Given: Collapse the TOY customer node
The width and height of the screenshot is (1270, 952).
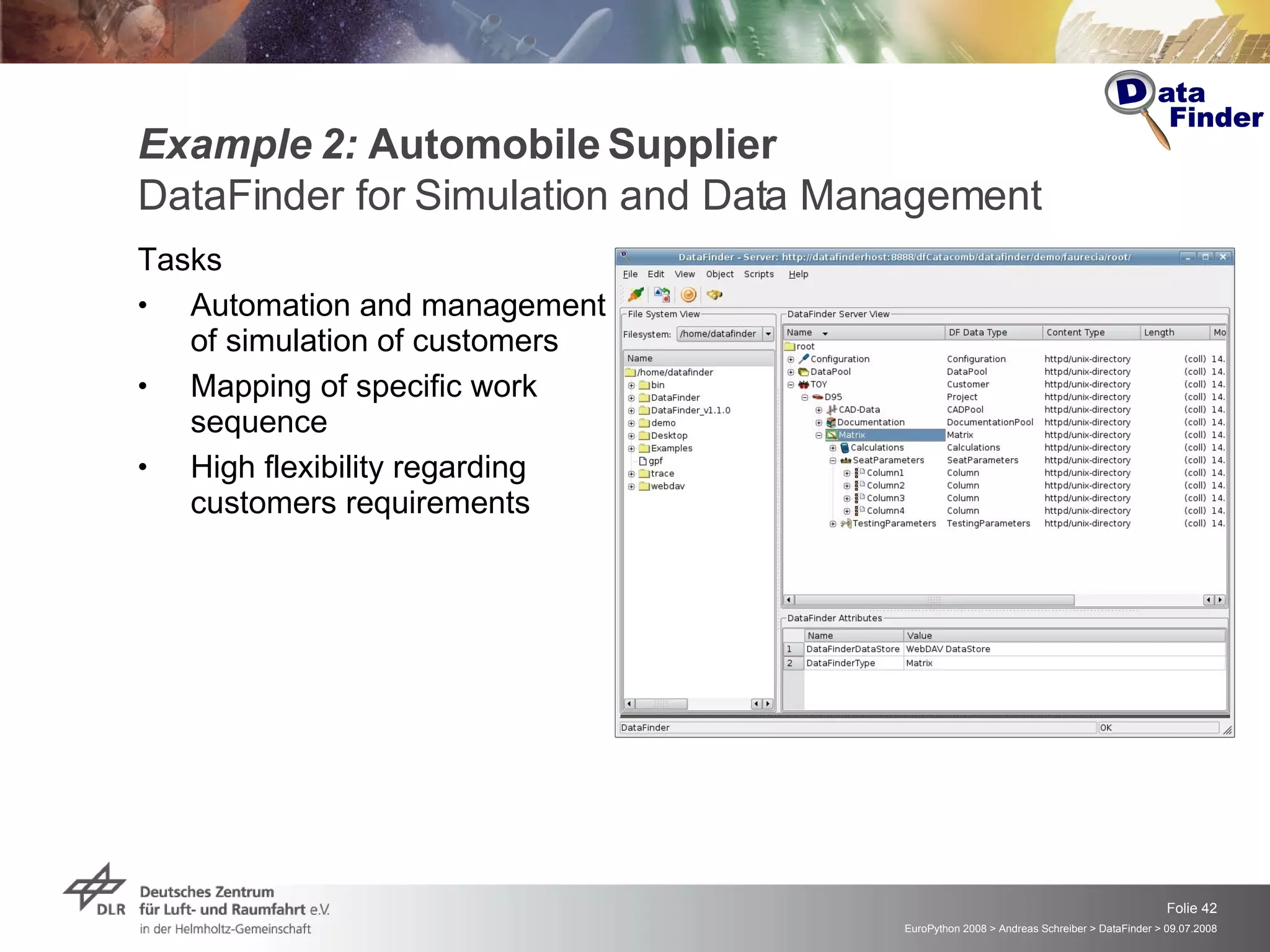Looking at the screenshot, I should coord(791,385).
